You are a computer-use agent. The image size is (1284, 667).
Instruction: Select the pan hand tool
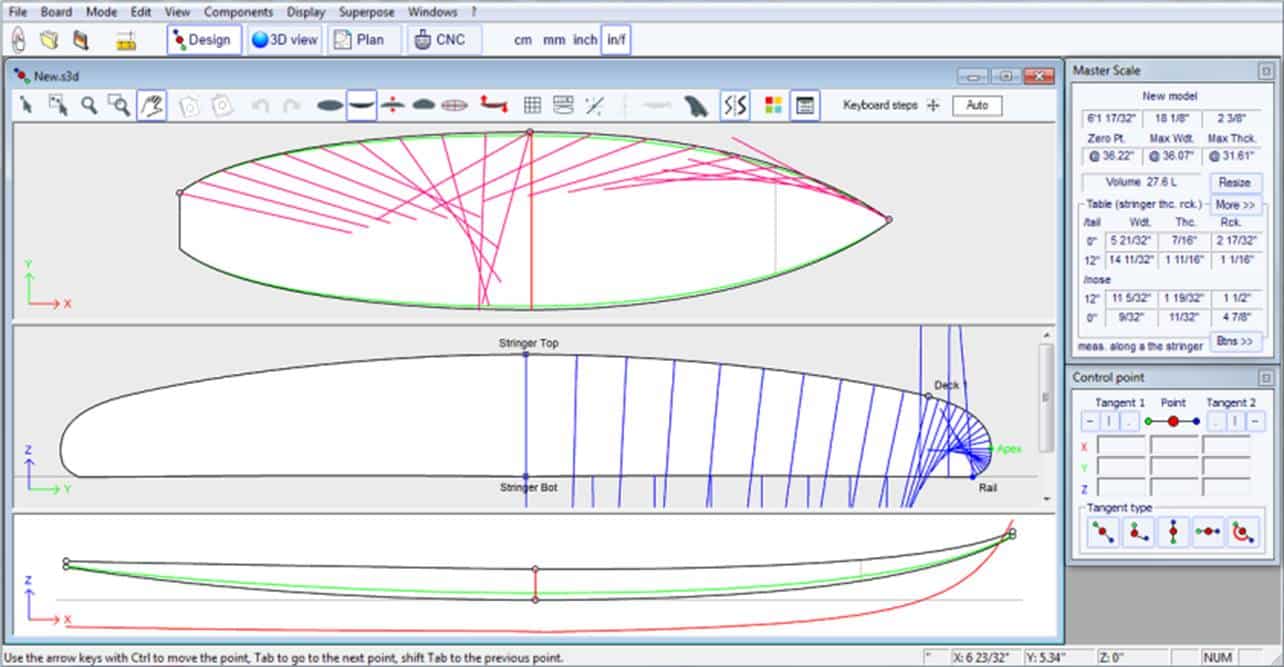[151, 105]
